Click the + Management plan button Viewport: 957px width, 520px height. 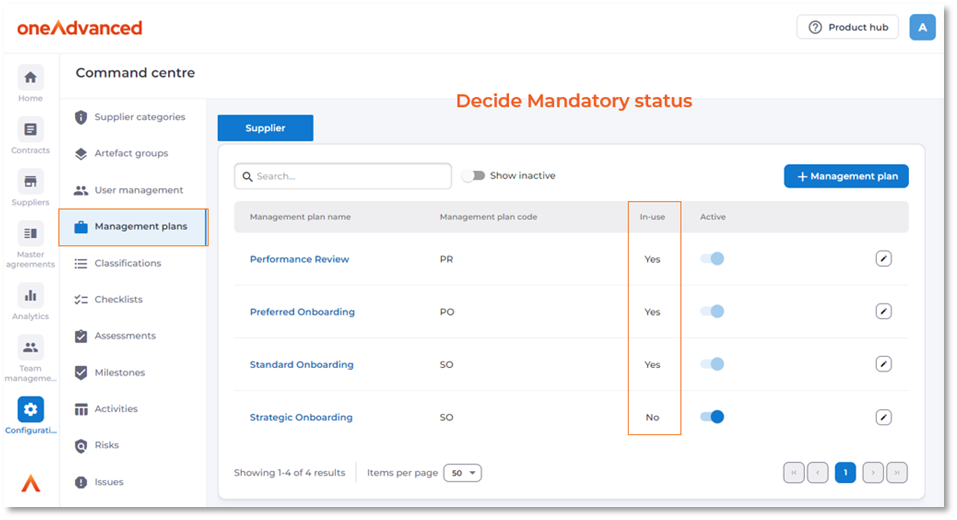pos(846,176)
